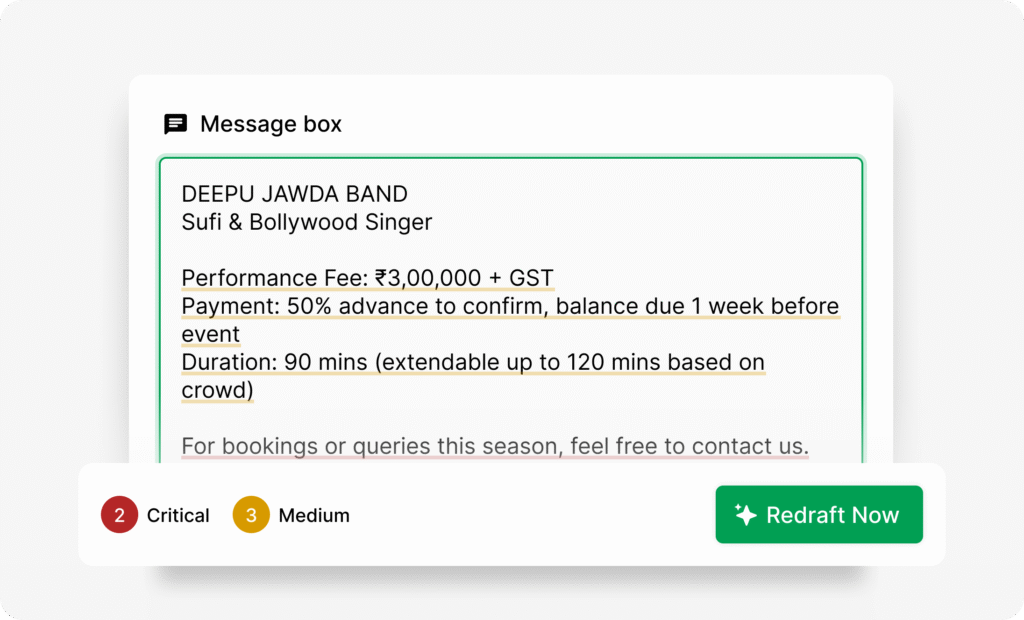Click the Sufi & Bollywood Singer line
Viewport: 1024px width, 620px height.
pyautogui.click(x=306, y=222)
